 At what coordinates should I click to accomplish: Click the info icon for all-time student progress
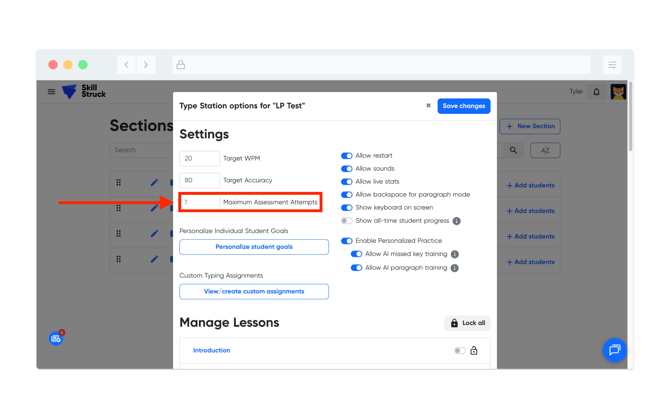tap(457, 221)
